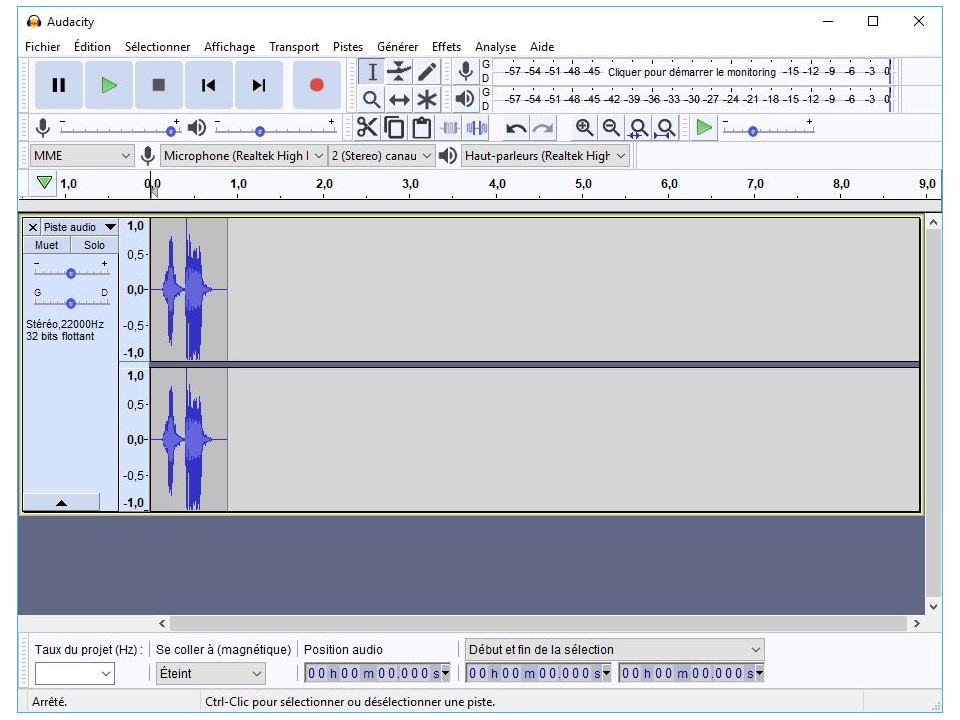Click the Pause transport button
Image resolution: width=960 pixels, height=720 pixels.
(59, 85)
